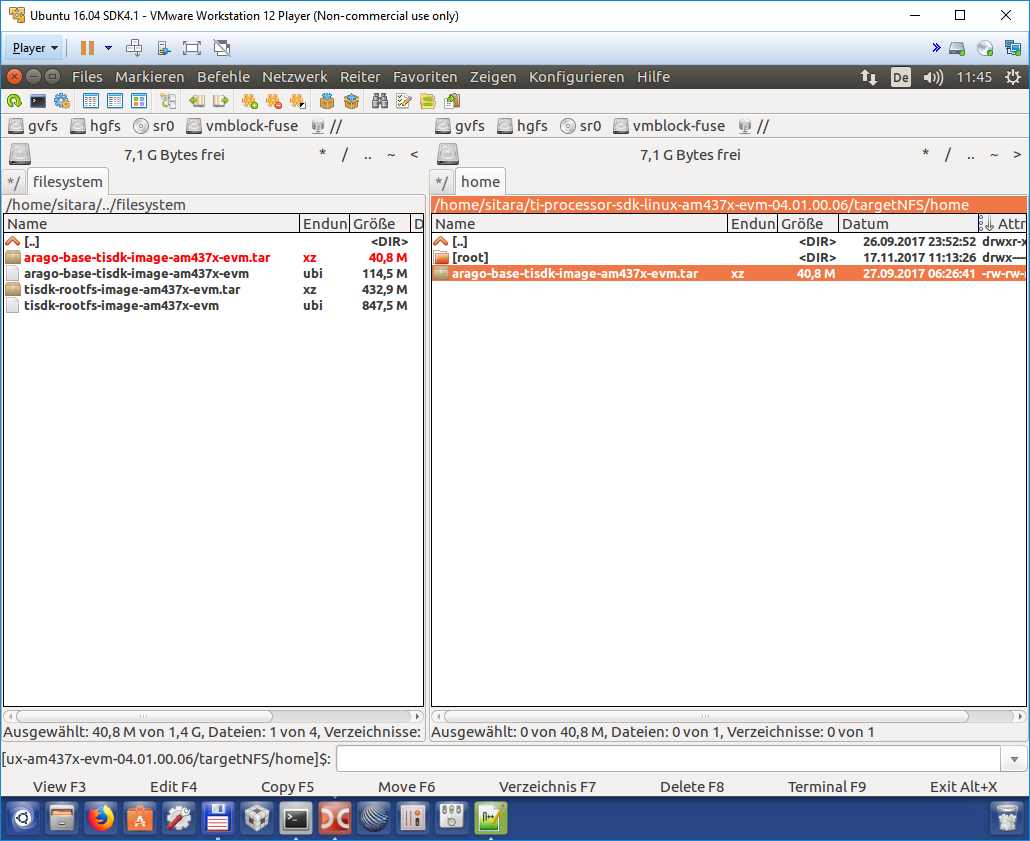This screenshot has height=841, width=1030.
Task: Click the network indicator in Ubuntu panel
Action: tap(869, 78)
